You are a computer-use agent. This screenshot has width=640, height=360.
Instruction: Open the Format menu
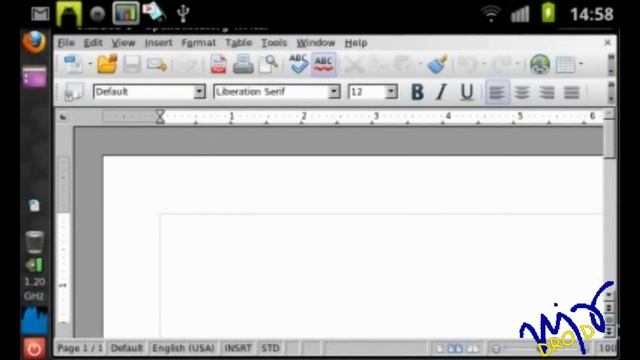[198, 43]
